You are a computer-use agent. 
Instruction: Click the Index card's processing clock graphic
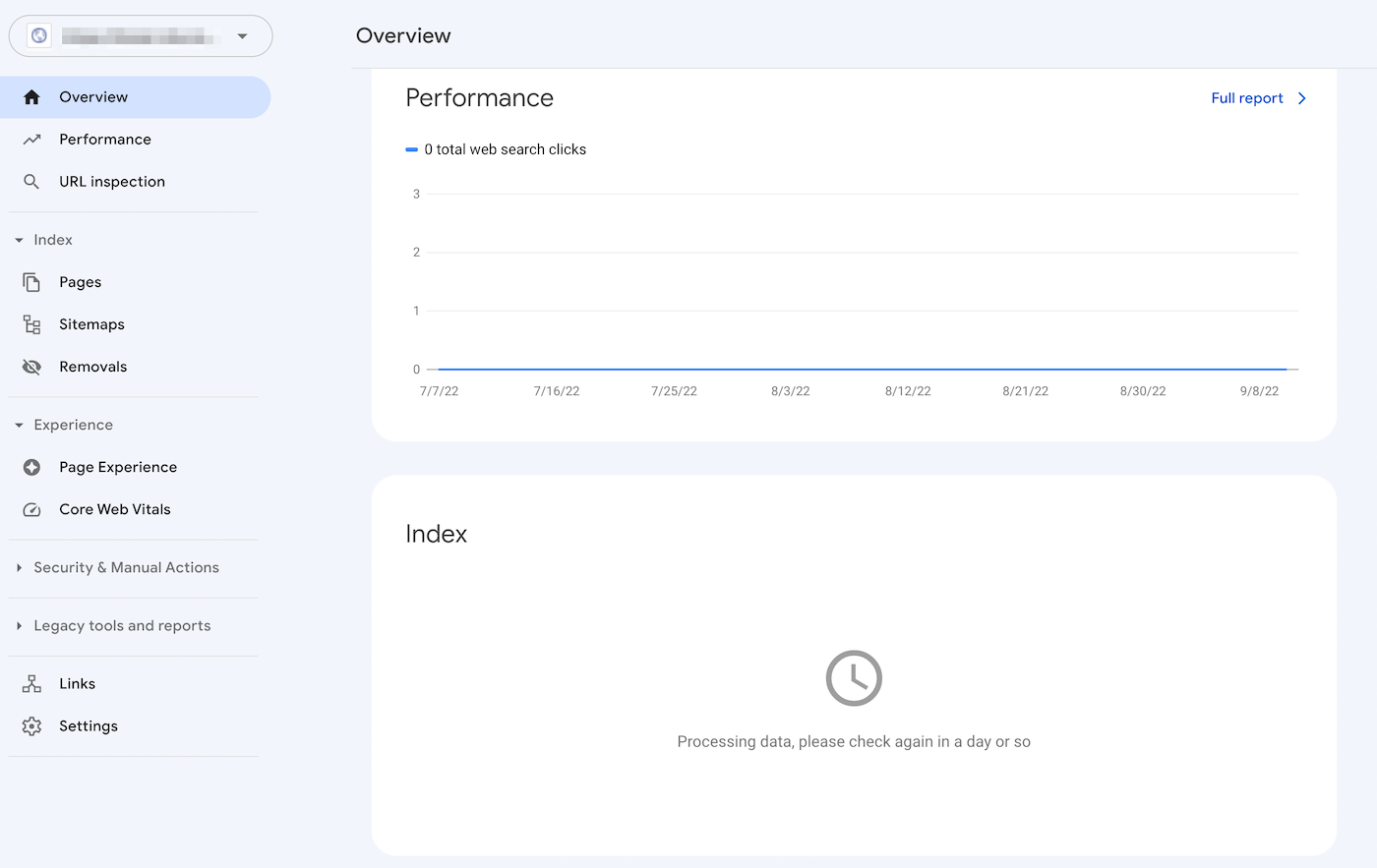click(854, 678)
